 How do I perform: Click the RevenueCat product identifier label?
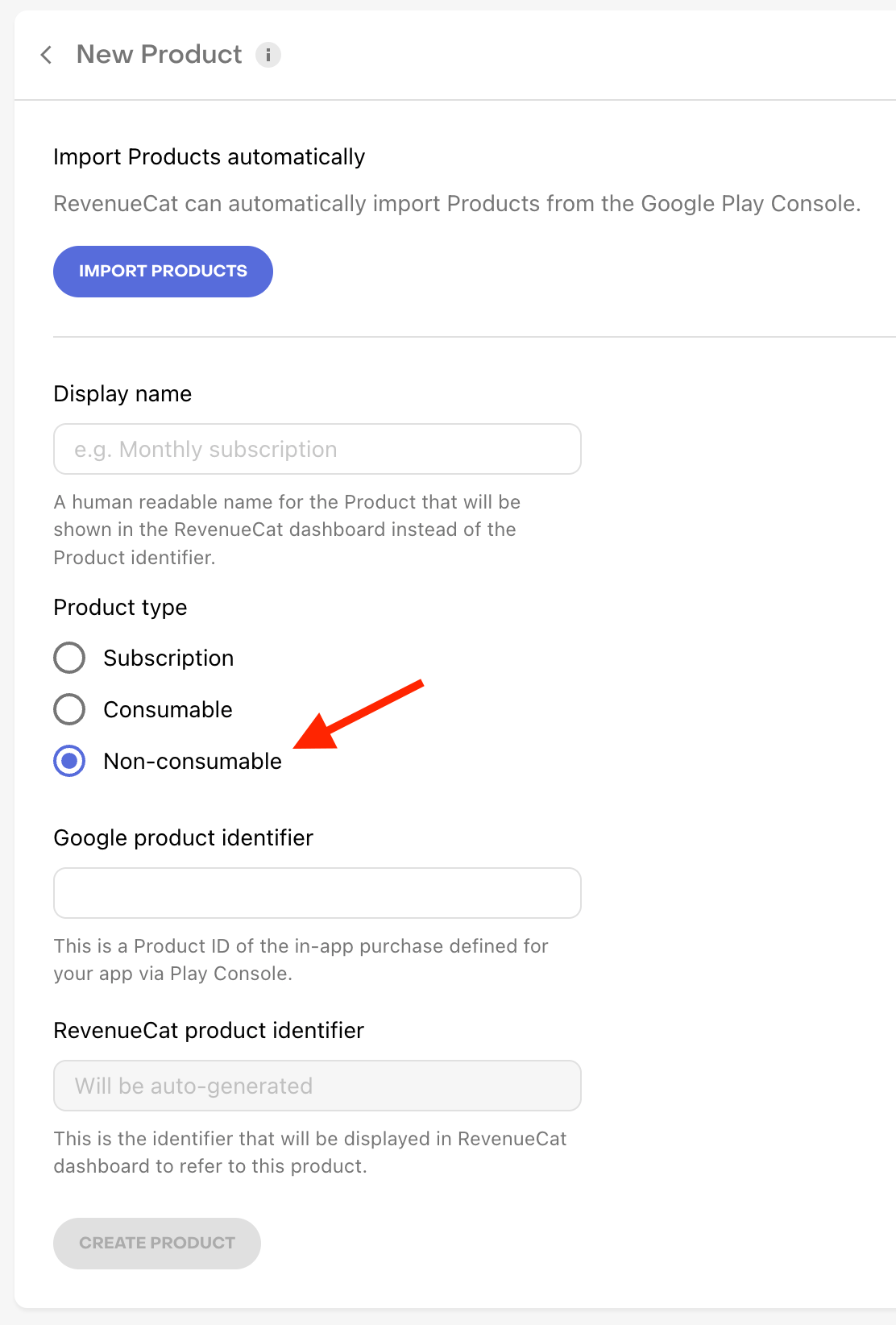pyautogui.click(x=209, y=1030)
